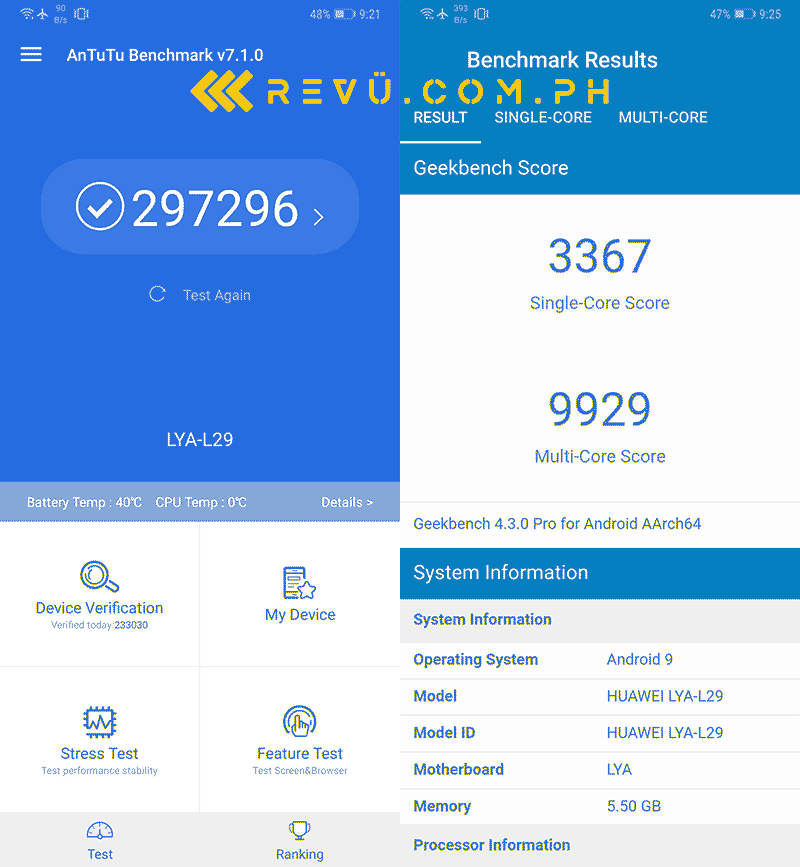This screenshot has width=800, height=867.
Task: Launch the Stress Test chip icon
Action: coord(100,722)
